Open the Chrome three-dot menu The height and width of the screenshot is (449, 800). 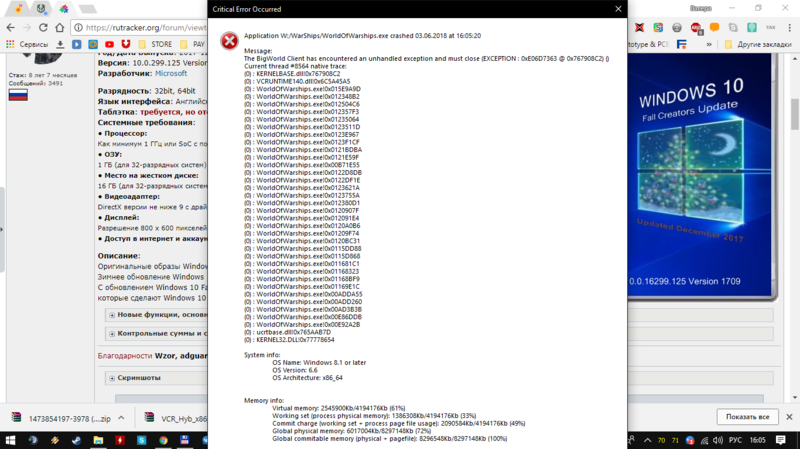point(790,28)
